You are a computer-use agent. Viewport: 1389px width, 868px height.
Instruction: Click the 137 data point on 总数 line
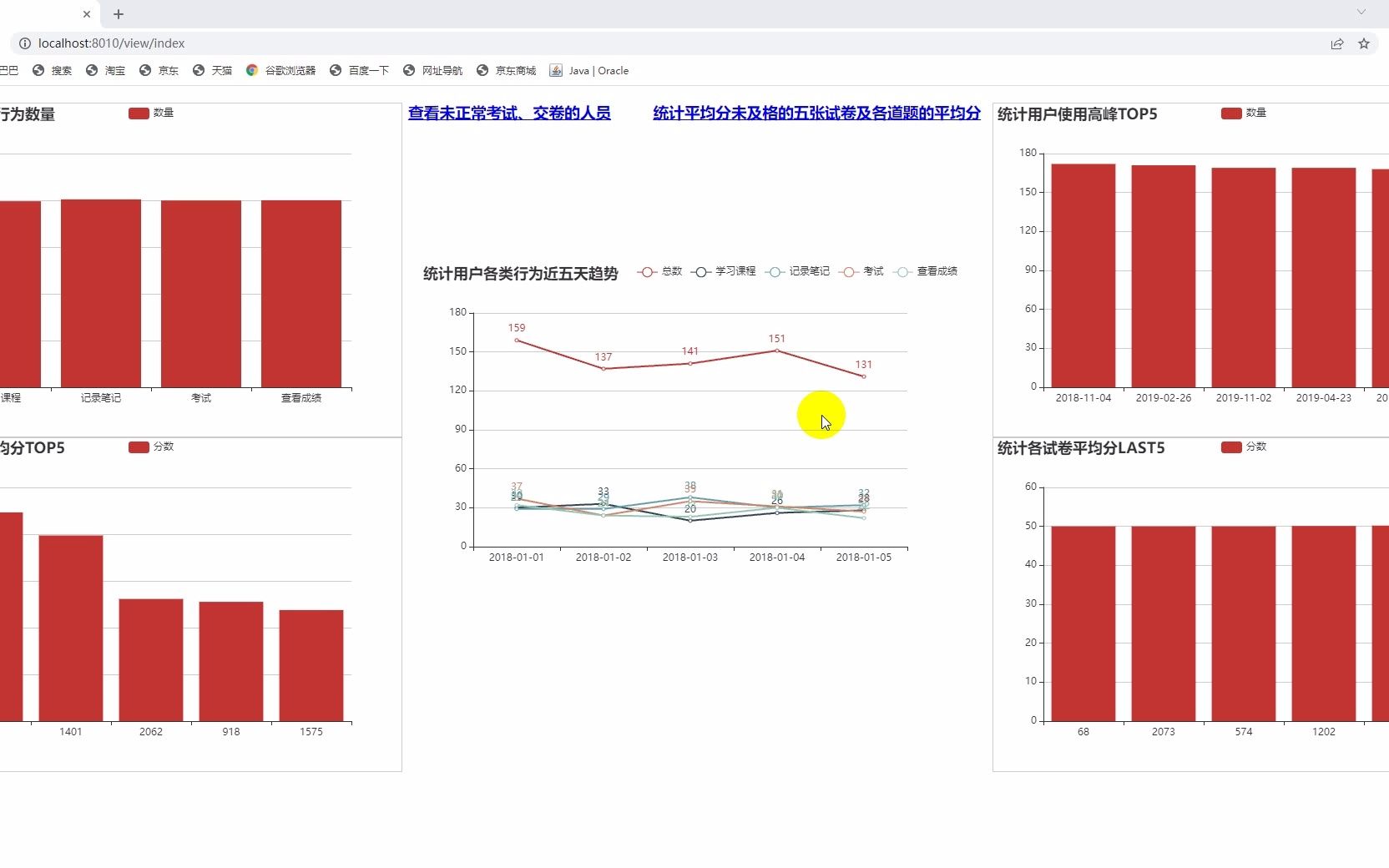[x=604, y=369]
